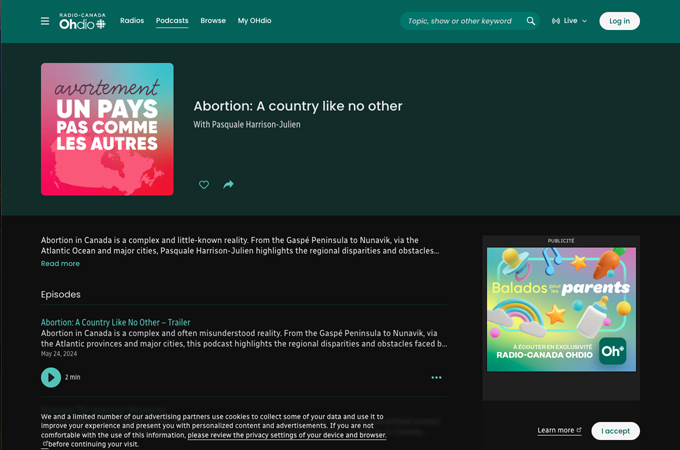Click the Radio-Canada OHdio logo
This screenshot has height=450, width=680.
tap(82, 21)
